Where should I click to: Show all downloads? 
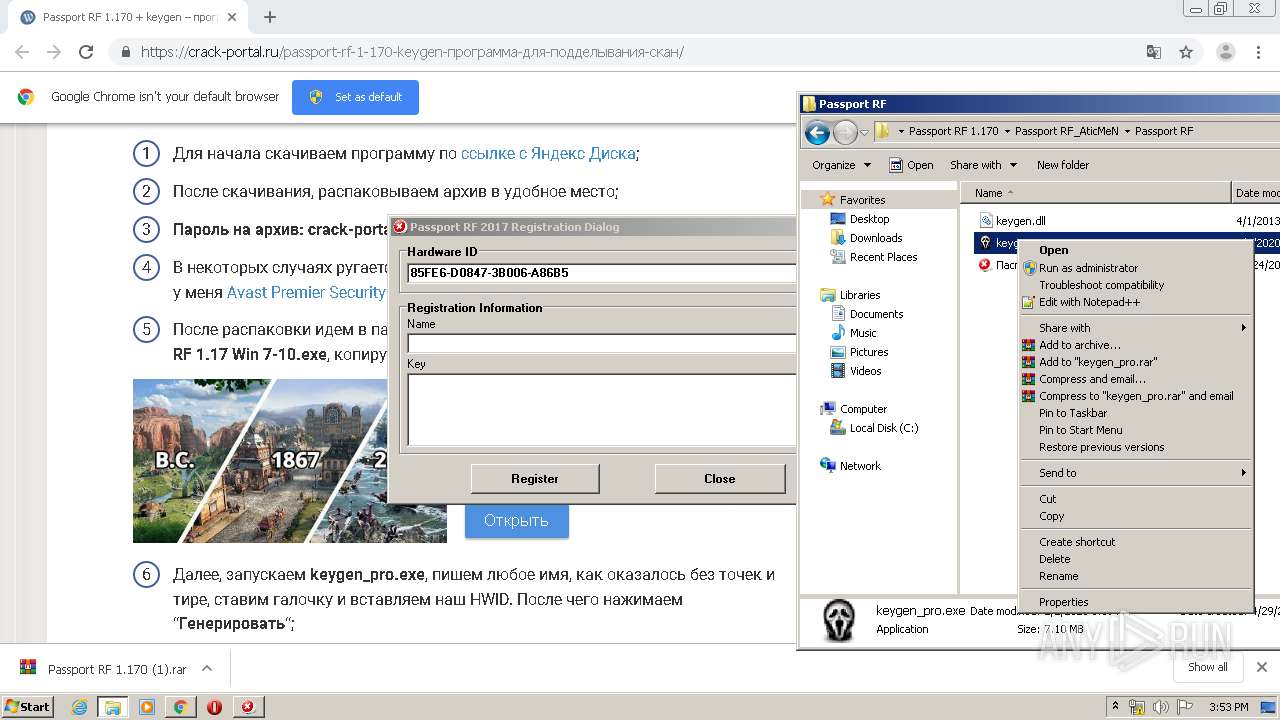(x=1207, y=667)
